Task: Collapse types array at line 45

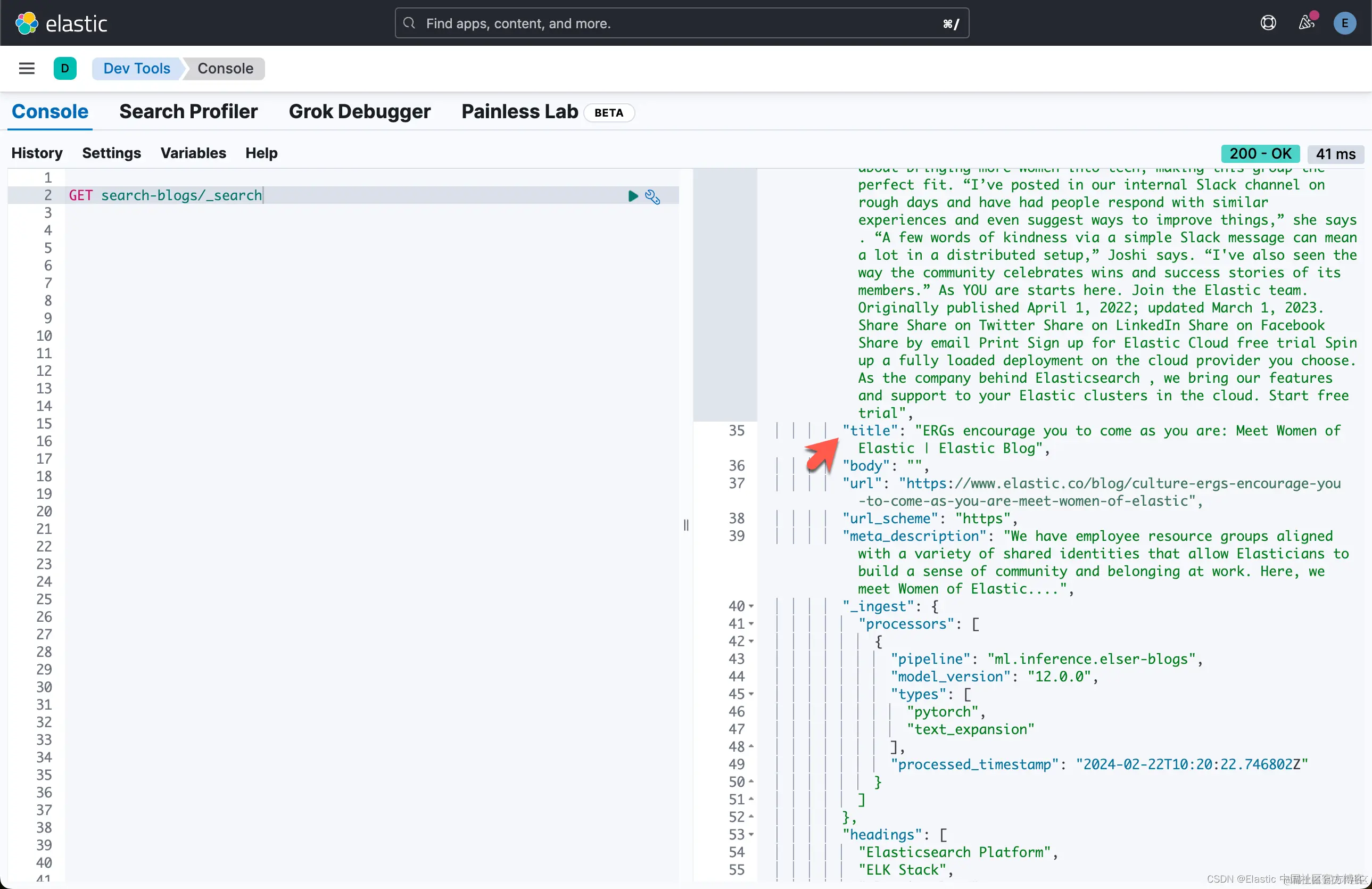Action: 751,694
